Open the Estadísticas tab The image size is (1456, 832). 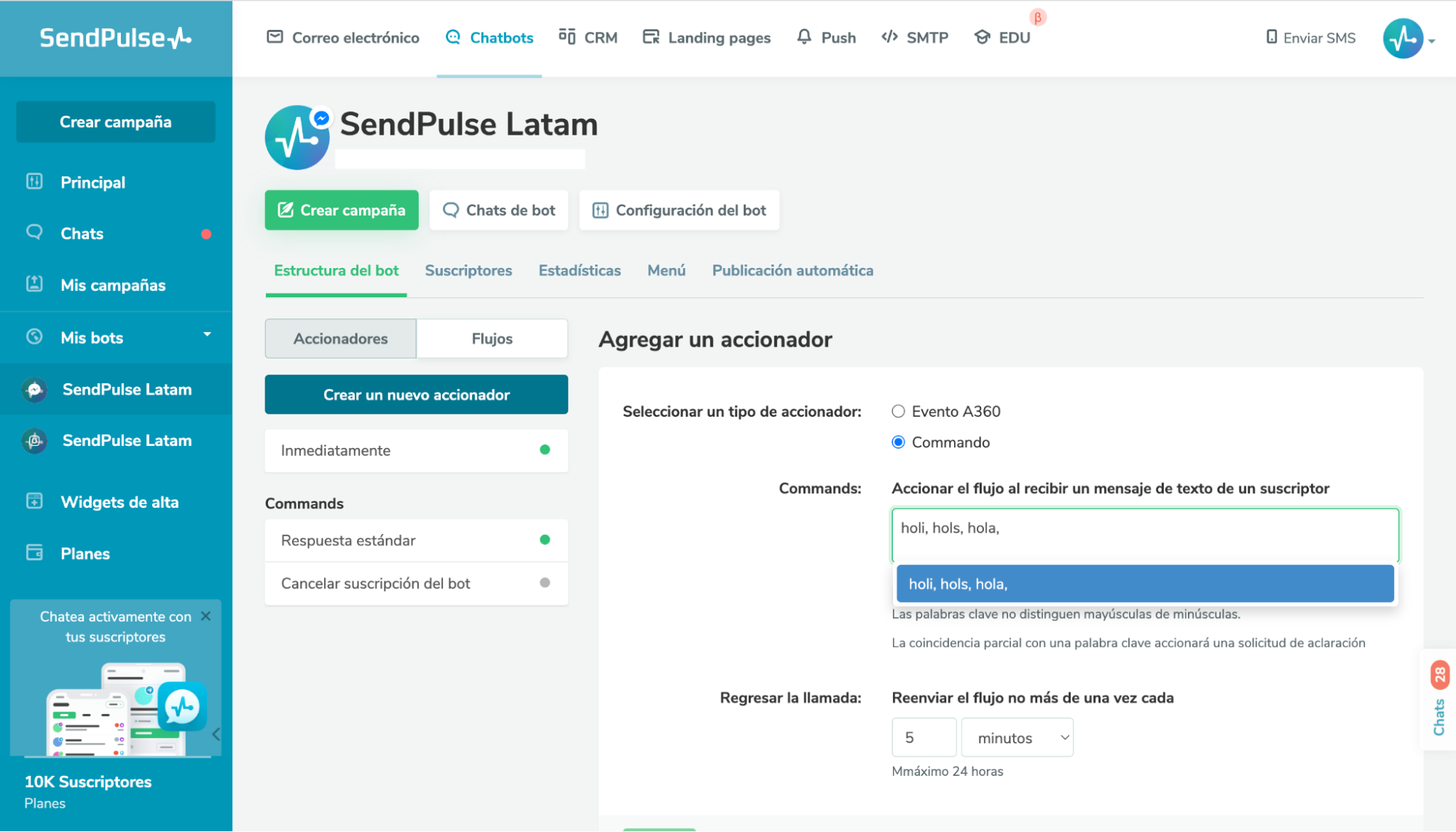point(580,270)
